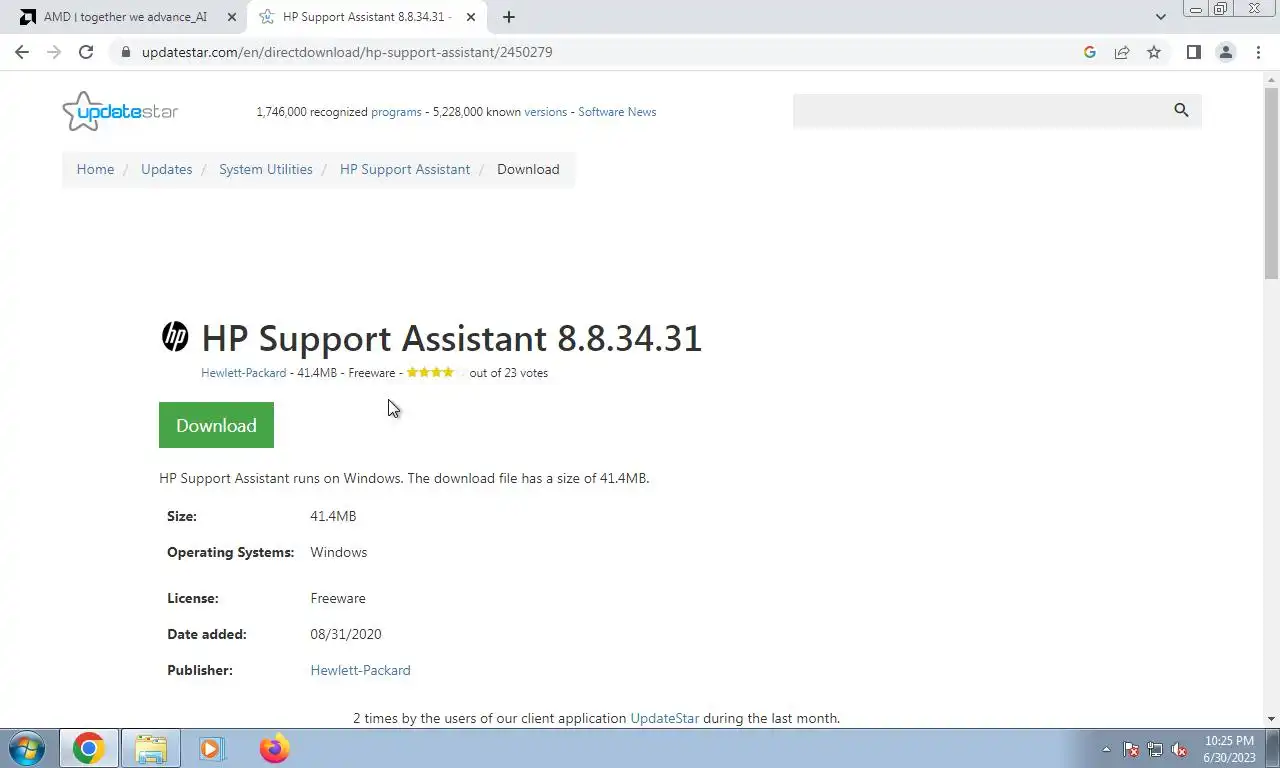
Task: Click the 41.4MB size value
Action: (333, 516)
